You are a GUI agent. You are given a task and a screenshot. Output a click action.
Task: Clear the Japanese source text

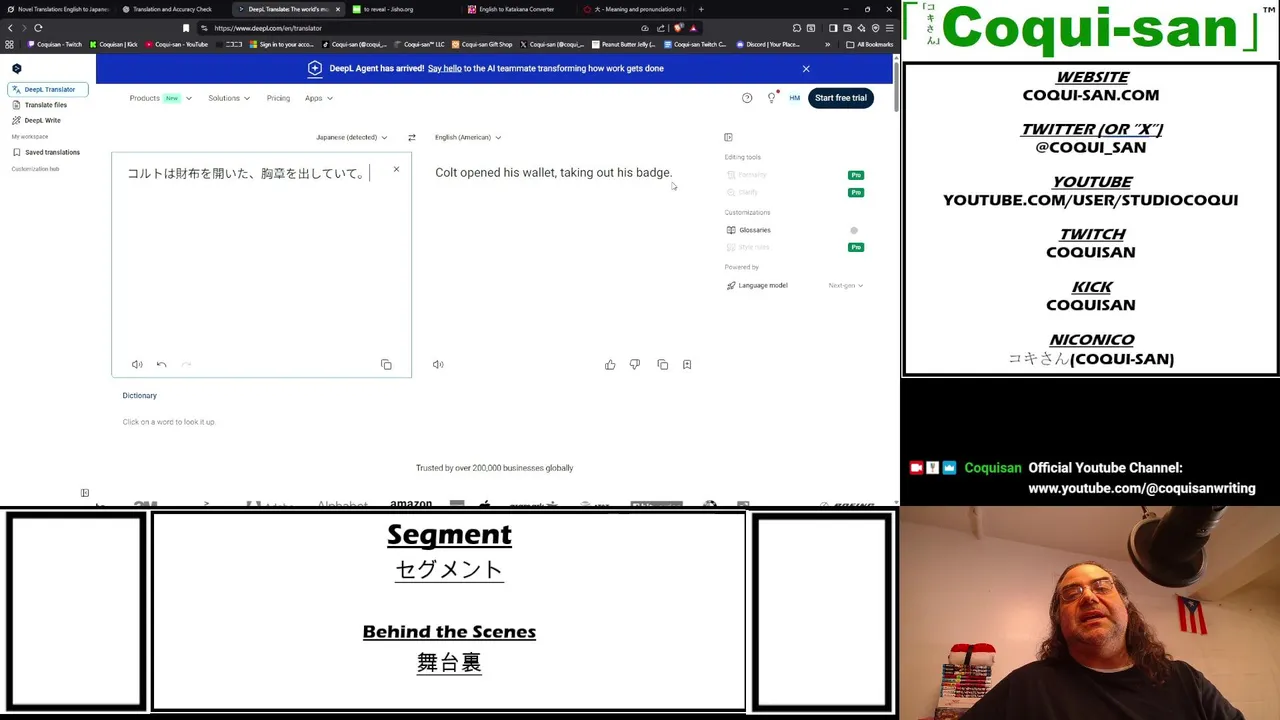pos(396,170)
